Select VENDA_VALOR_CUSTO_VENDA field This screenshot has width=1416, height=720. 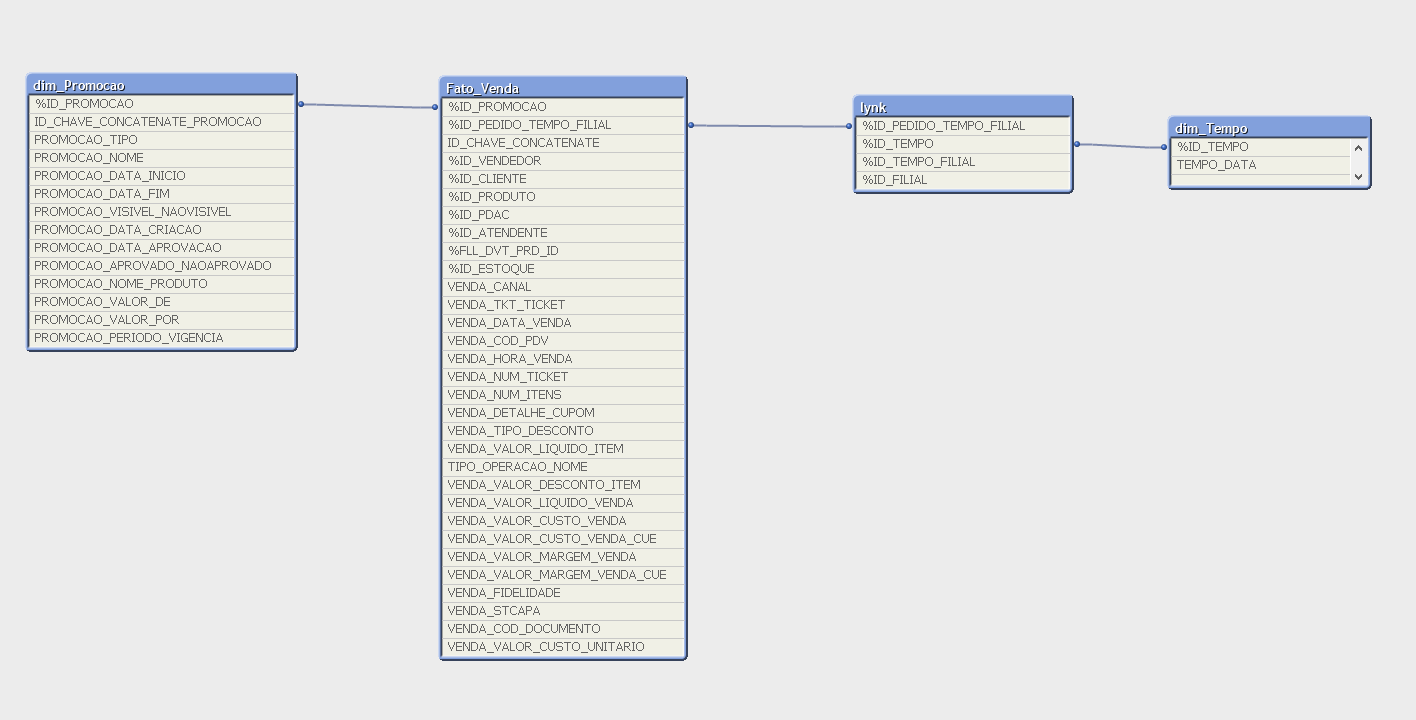point(563,521)
